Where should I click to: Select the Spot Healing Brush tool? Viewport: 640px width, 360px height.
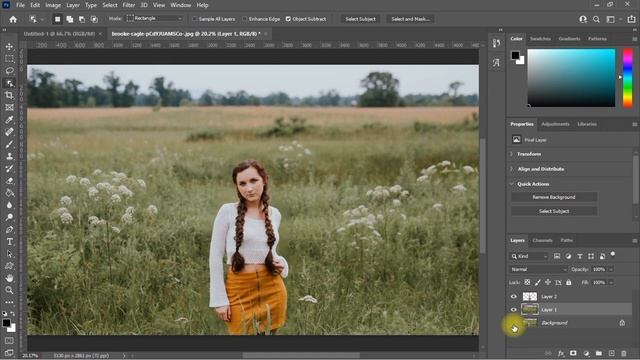pos(9,132)
